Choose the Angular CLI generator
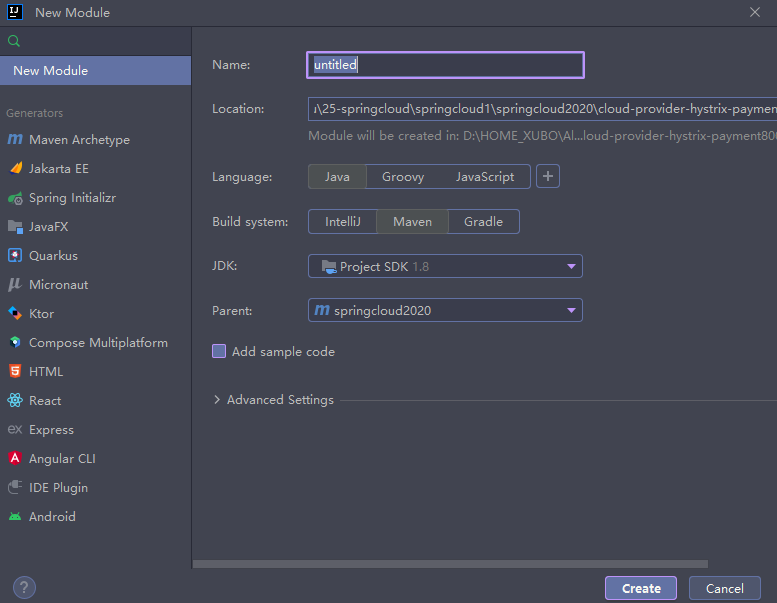 point(95,459)
